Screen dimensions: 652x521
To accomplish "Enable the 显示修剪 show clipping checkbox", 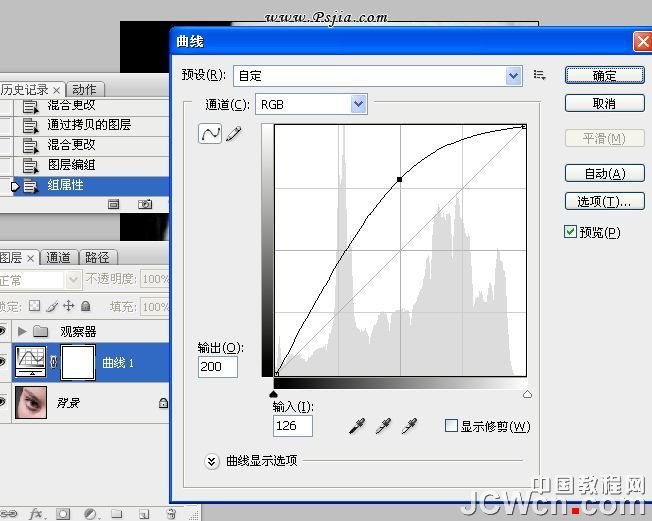I will pyautogui.click(x=451, y=426).
